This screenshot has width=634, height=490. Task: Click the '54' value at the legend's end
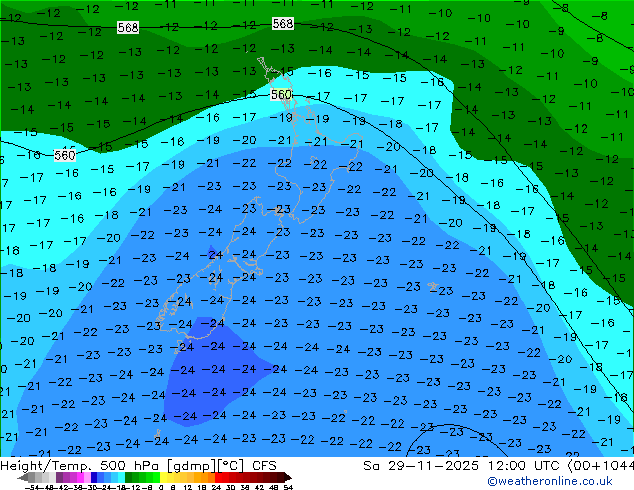coord(288,487)
